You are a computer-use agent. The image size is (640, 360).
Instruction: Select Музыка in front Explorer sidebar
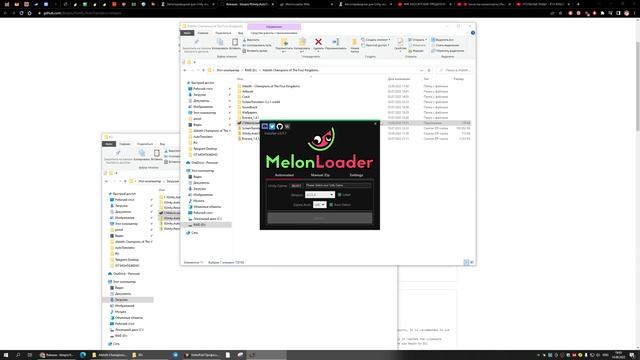[x=199, y=201]
